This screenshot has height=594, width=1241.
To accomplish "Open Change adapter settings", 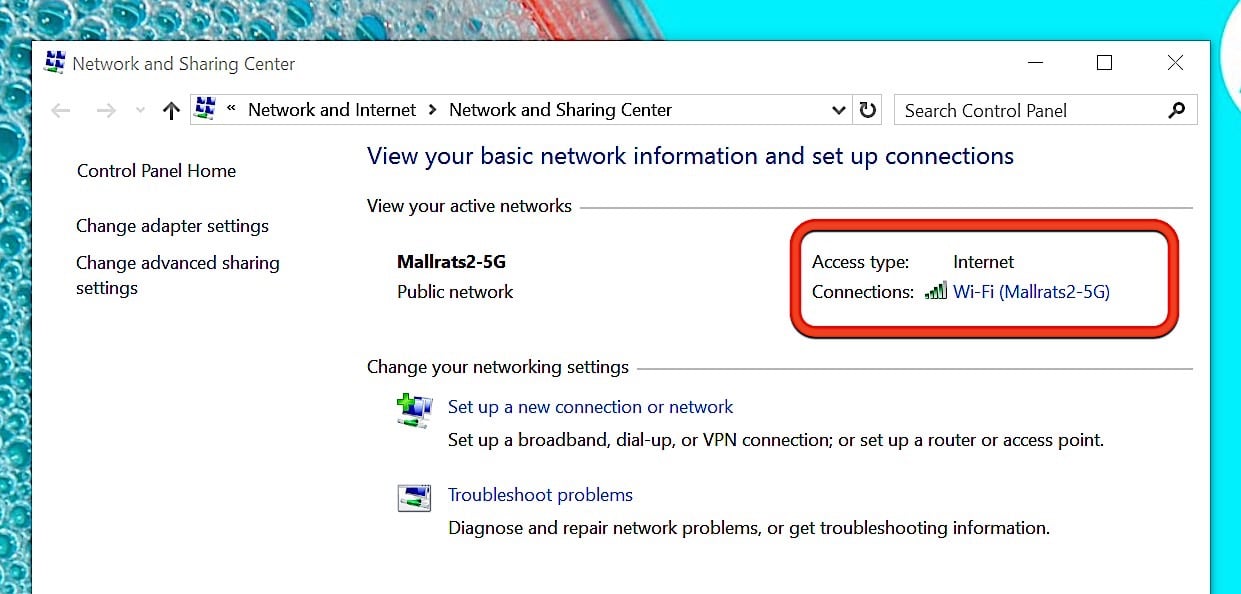I will 172,226.
